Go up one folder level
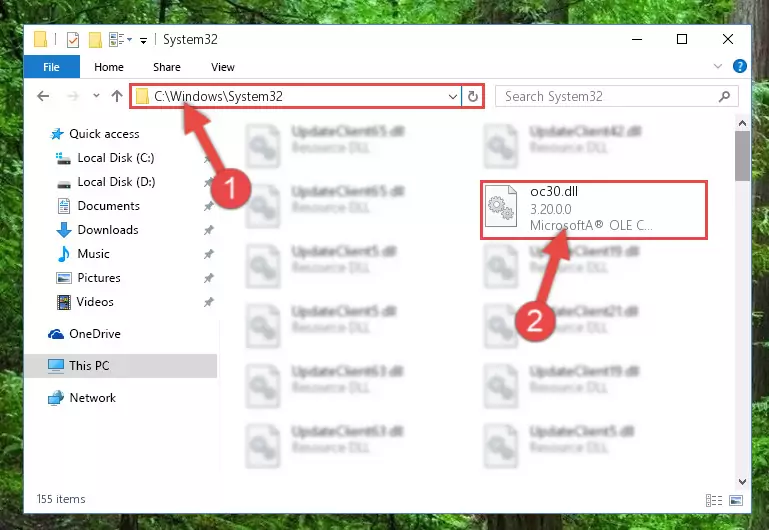The image size is (769, 530). coord(117,96)
